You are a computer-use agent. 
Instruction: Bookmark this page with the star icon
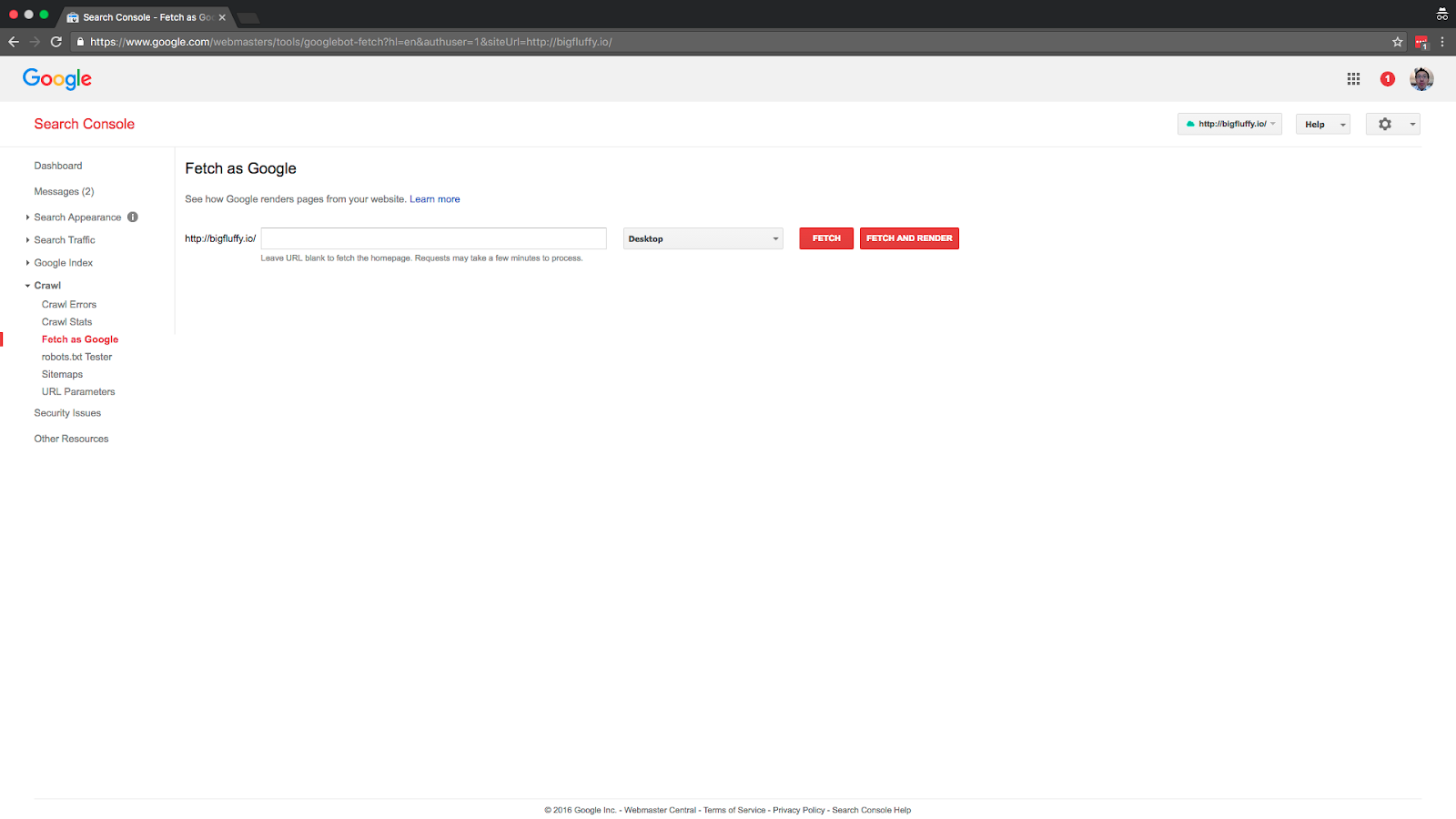[x=1398, y=42]
